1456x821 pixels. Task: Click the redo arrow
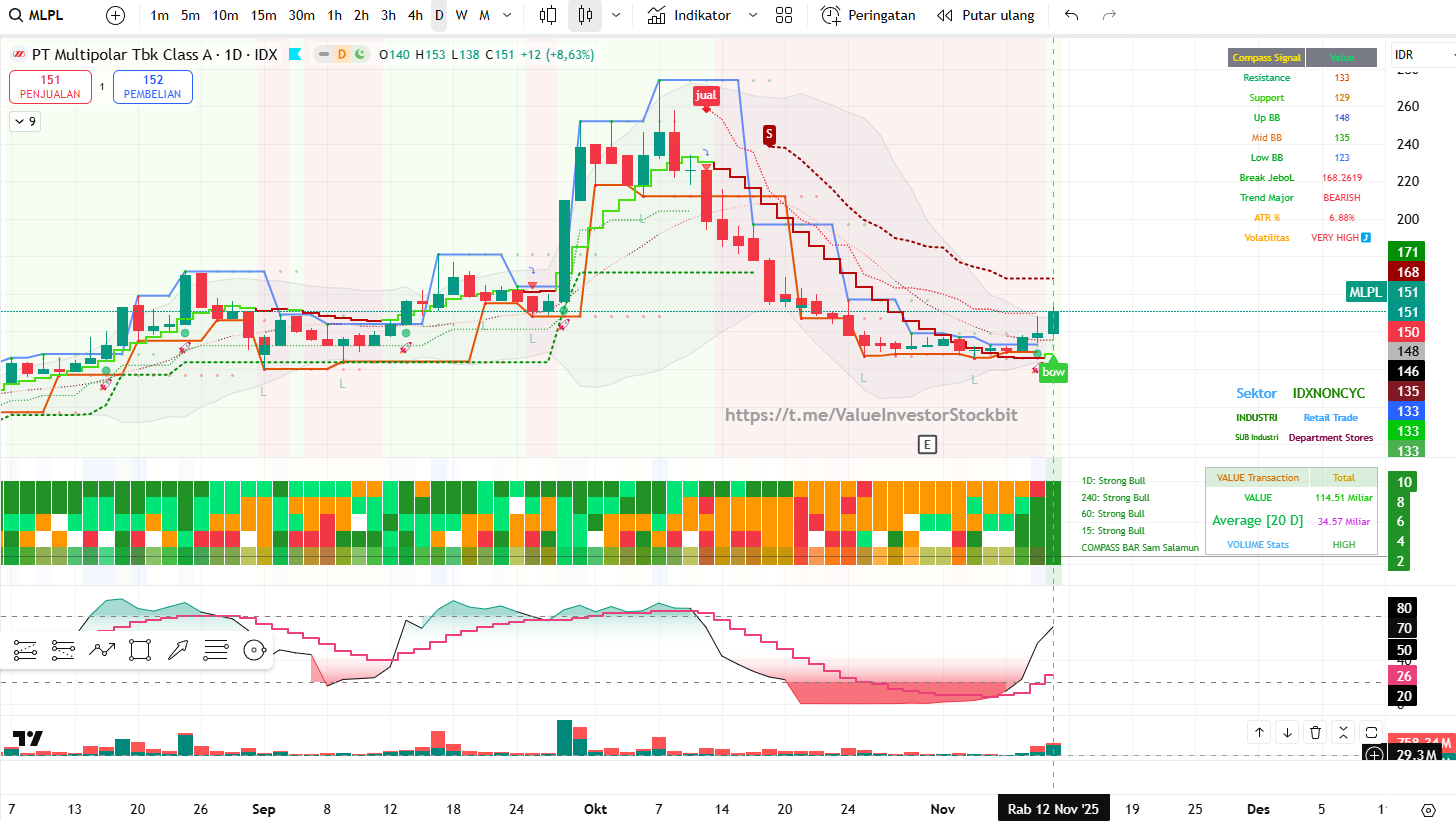tap(1108, 15)
